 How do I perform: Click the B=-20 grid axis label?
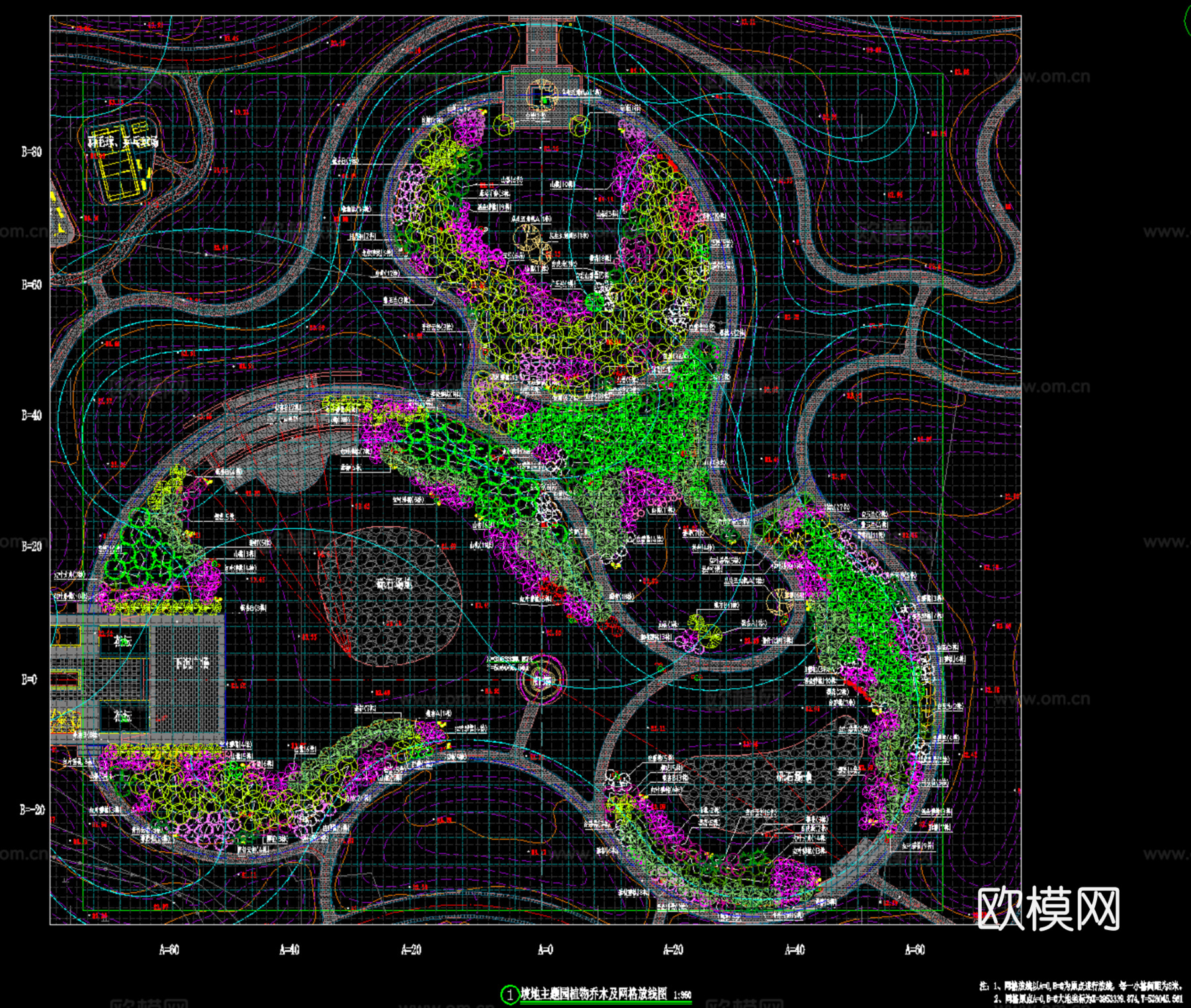tap(32, 810)
